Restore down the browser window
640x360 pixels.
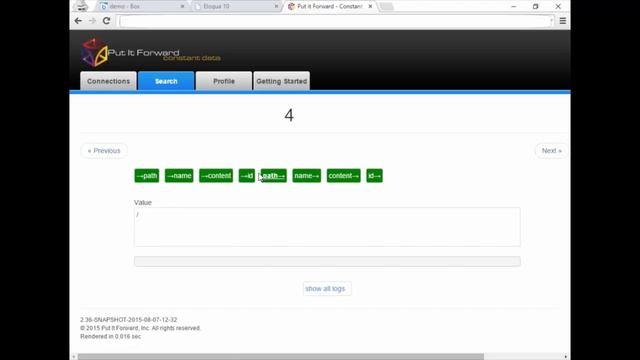(536, 7)
